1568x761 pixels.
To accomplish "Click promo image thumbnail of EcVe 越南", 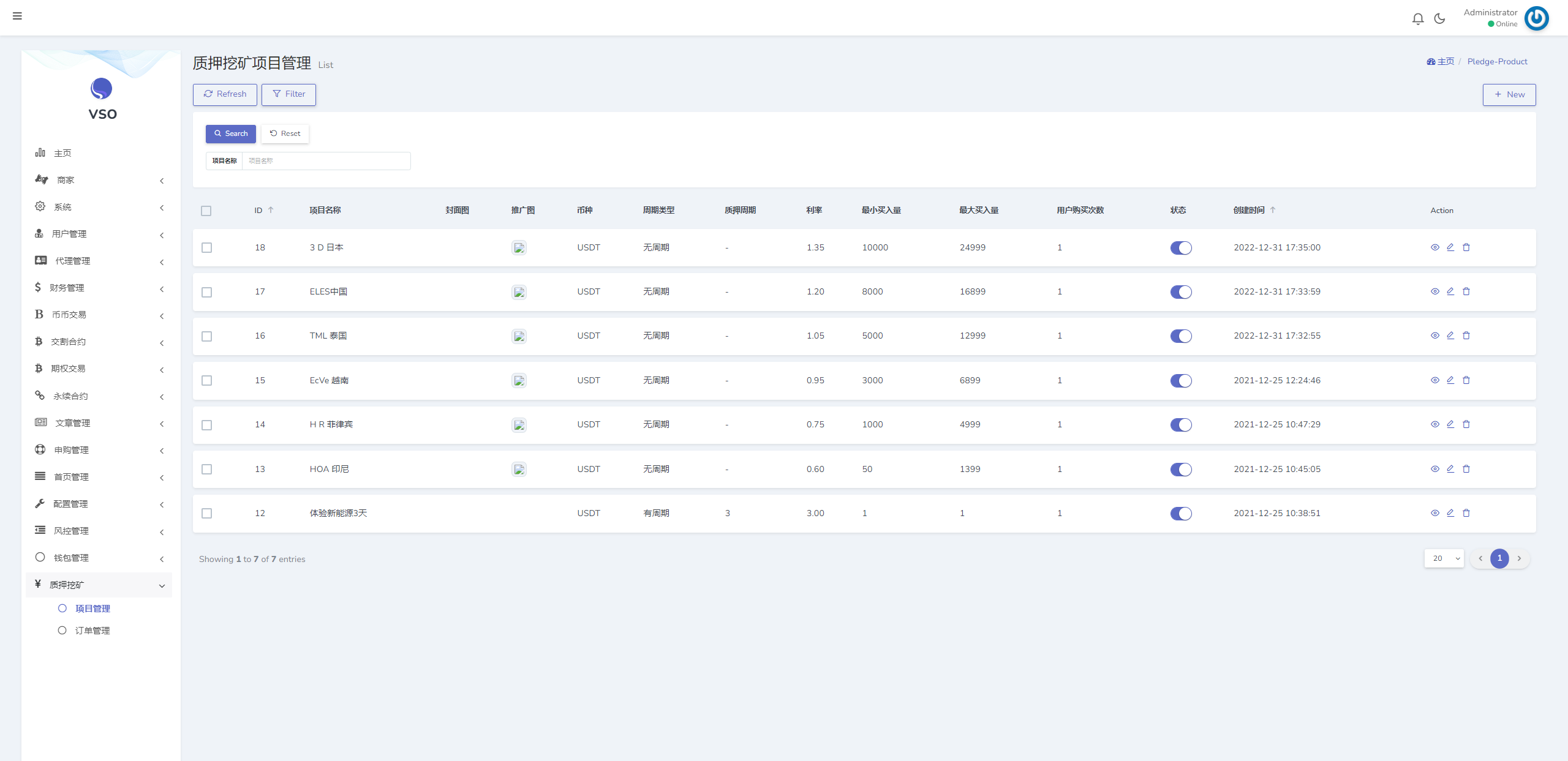I will click(519, 381).
